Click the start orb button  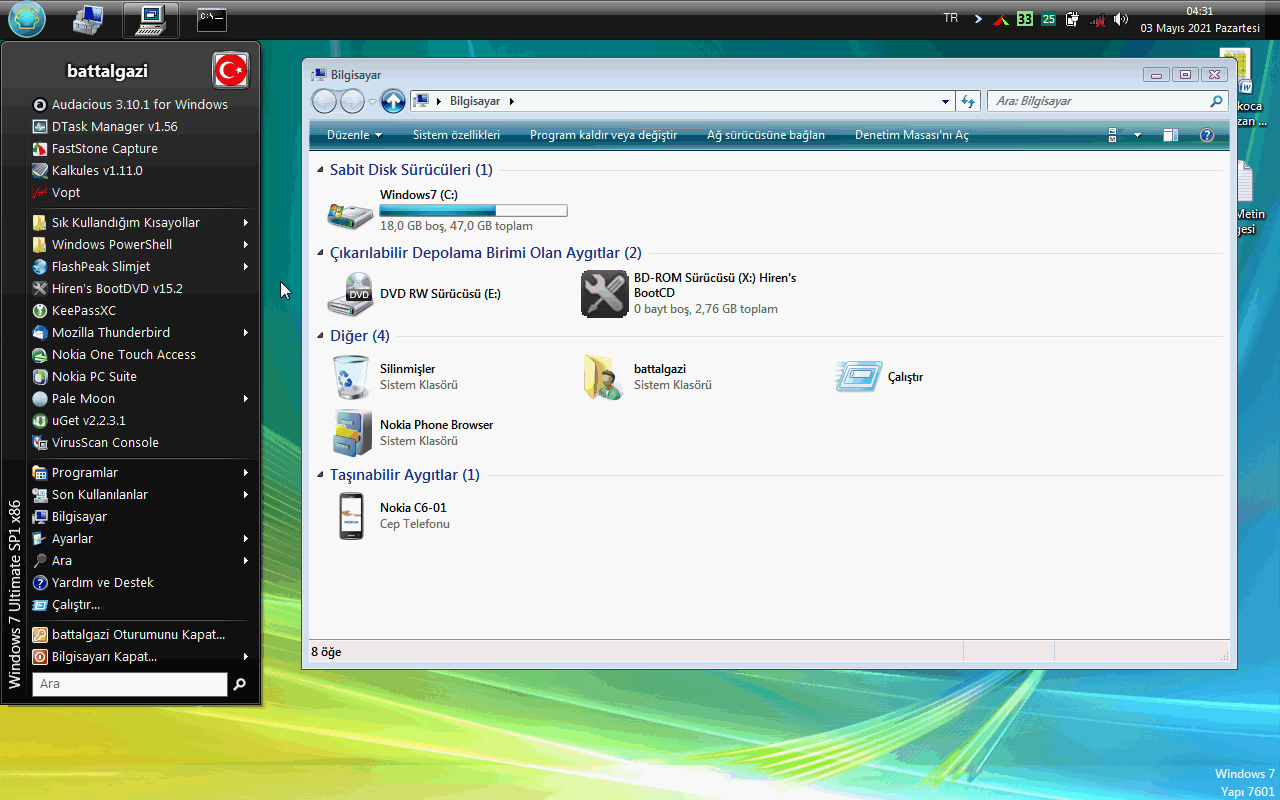(27, 18)
